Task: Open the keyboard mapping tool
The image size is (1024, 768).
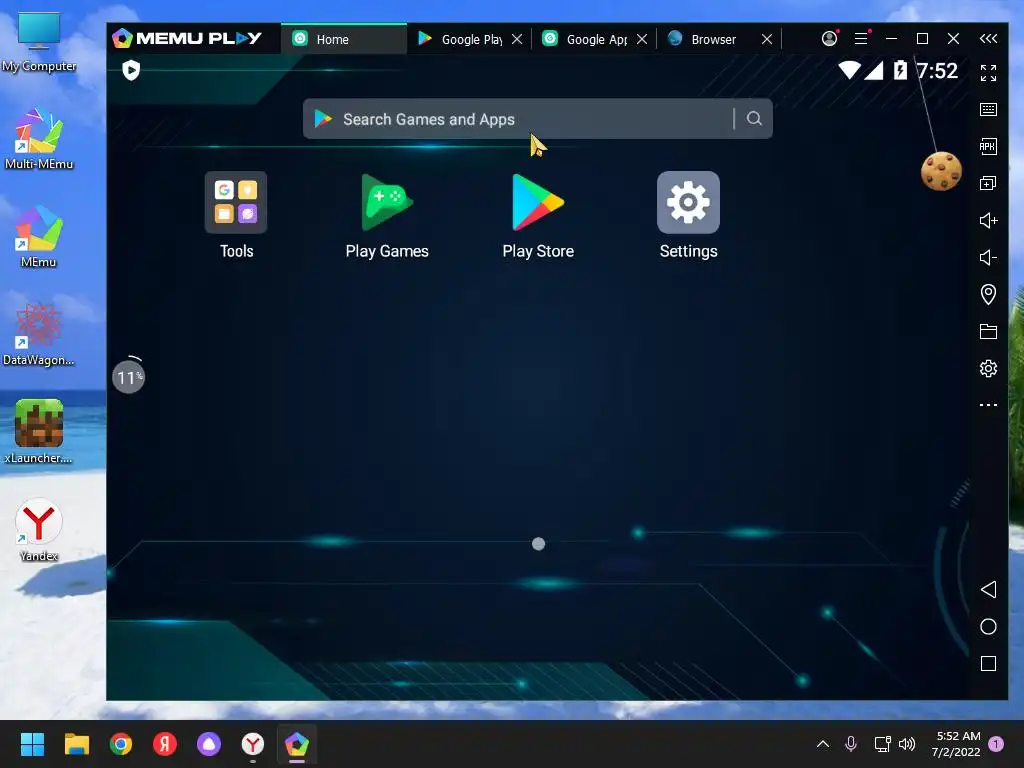Action: 988,109
